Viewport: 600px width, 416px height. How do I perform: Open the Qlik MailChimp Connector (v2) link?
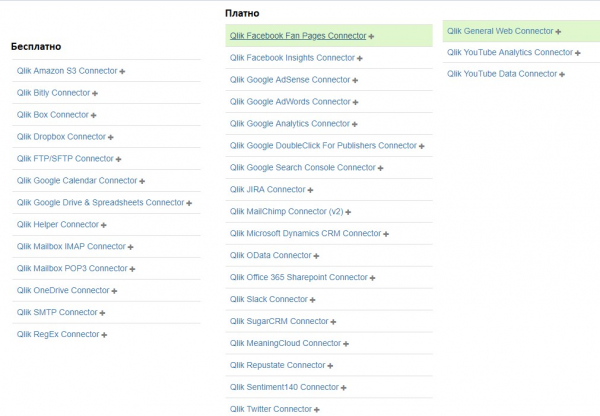click(x=287, y=212)
